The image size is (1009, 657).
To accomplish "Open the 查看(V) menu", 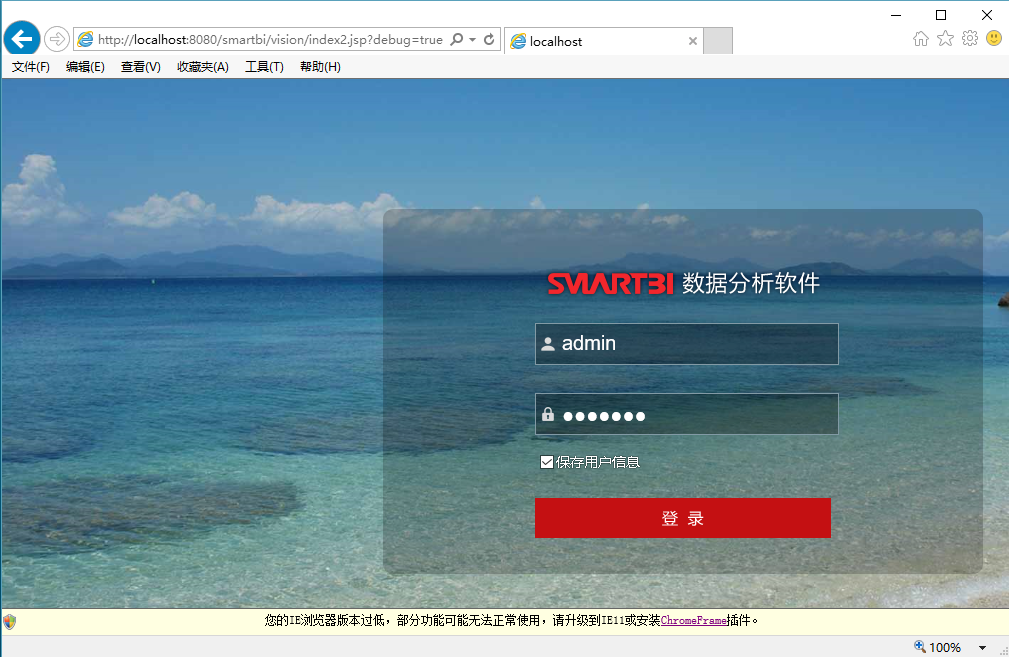I will pyautogui.click(x=140, y=67).
